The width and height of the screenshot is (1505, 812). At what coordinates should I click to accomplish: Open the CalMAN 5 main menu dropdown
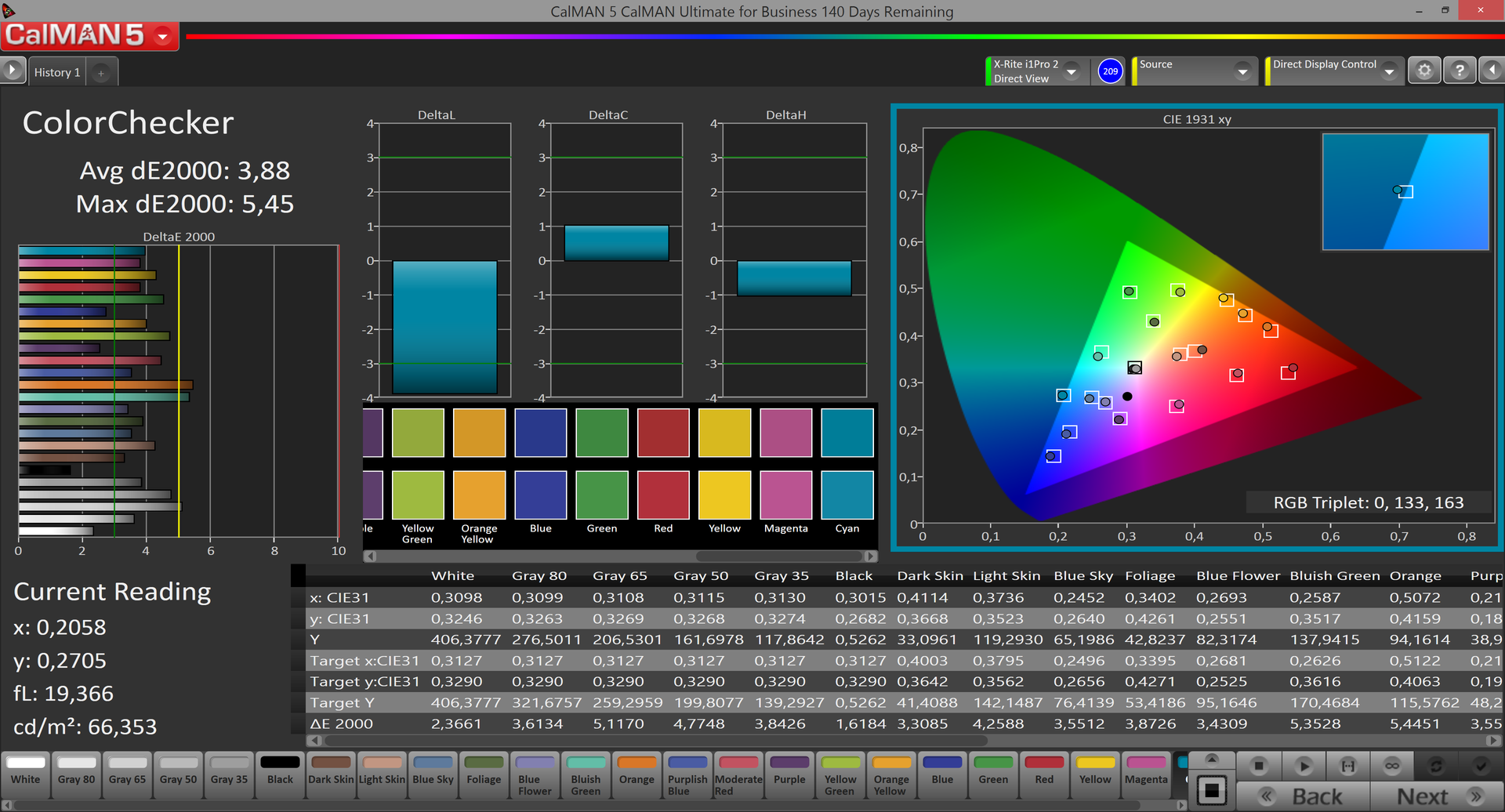(x=163, y=36)
